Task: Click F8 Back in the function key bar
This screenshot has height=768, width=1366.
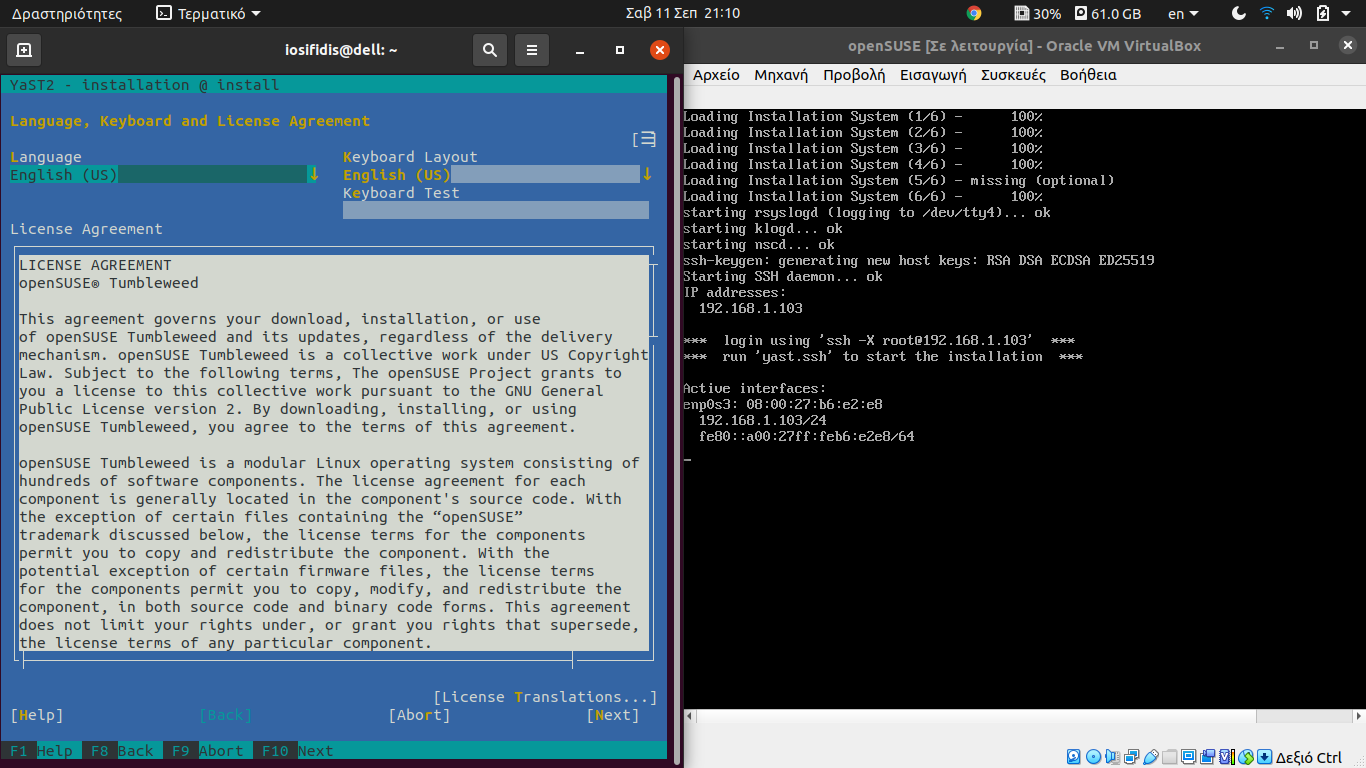Action: (x=122, y=751)
